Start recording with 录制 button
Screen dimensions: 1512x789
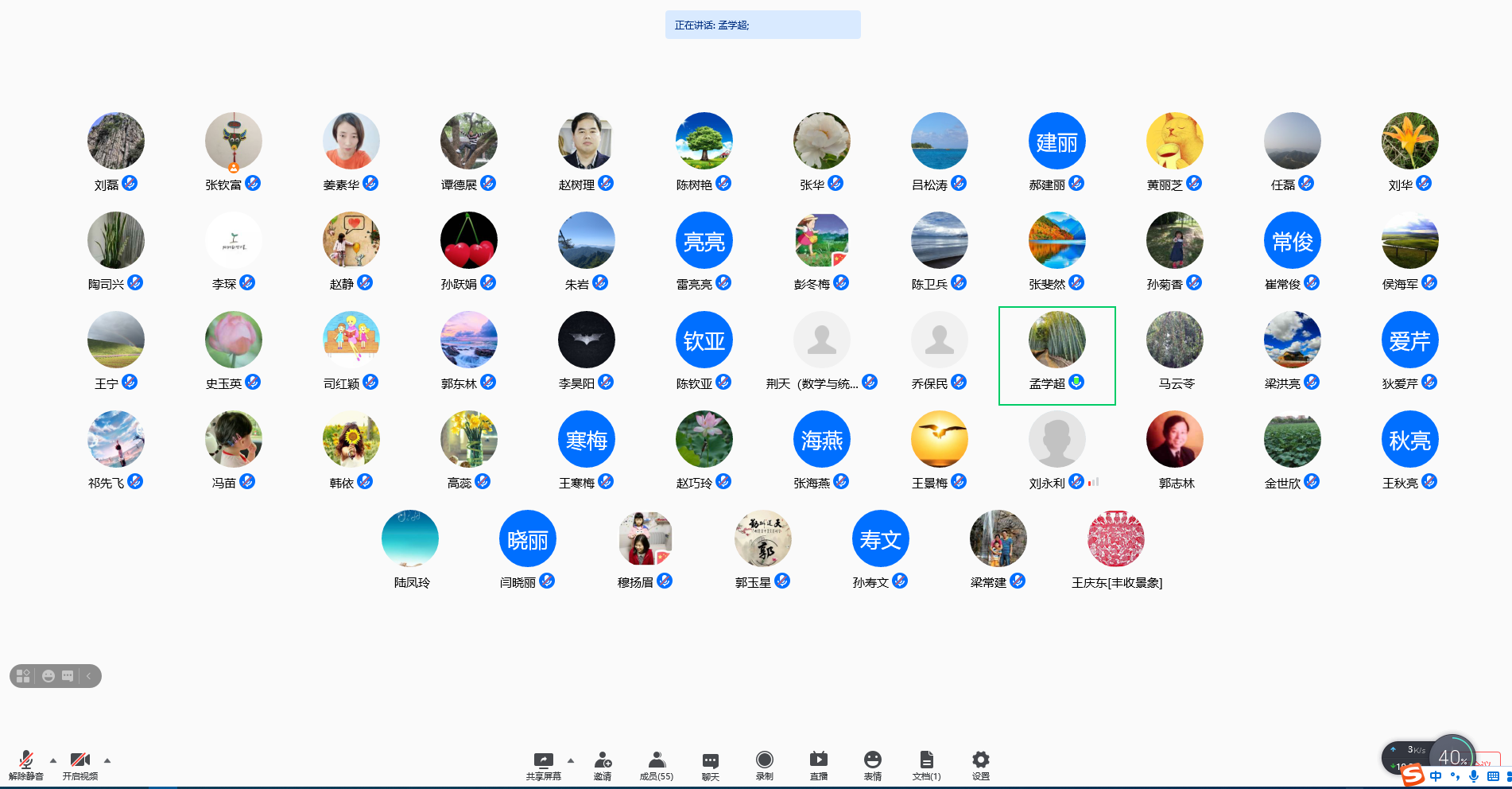765,764
